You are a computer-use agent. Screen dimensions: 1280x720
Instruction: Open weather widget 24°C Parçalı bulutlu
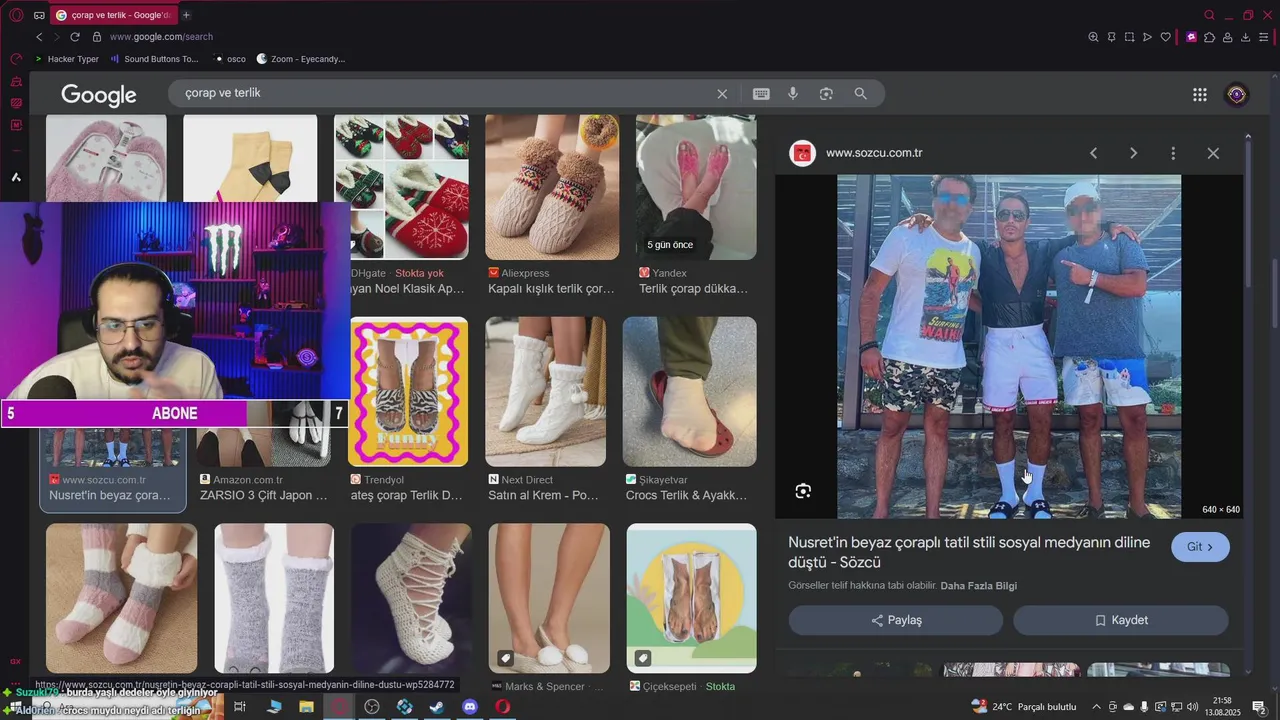point(1024,707)
